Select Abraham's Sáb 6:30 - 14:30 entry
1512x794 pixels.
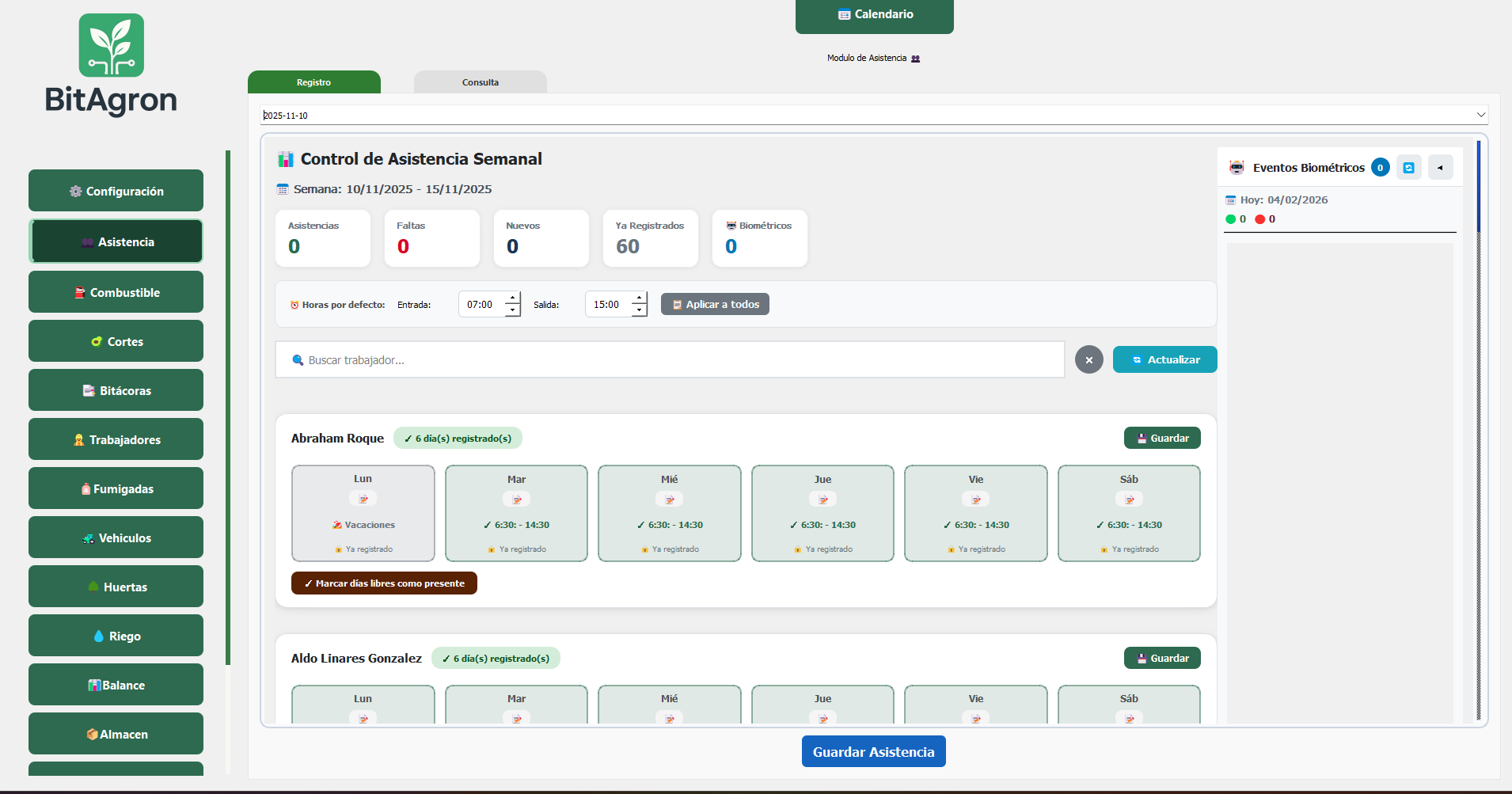[x=1129, y=525]
